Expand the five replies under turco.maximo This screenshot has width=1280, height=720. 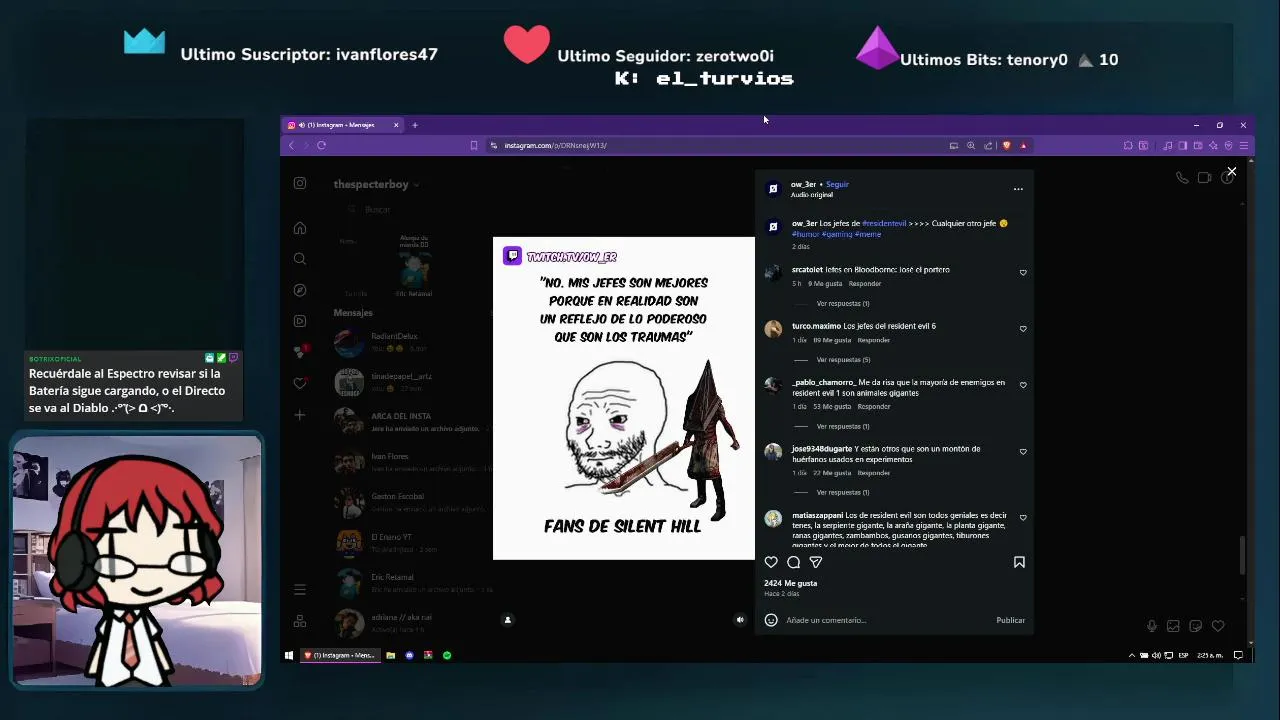pyautogui.click(x=843, y=360)
